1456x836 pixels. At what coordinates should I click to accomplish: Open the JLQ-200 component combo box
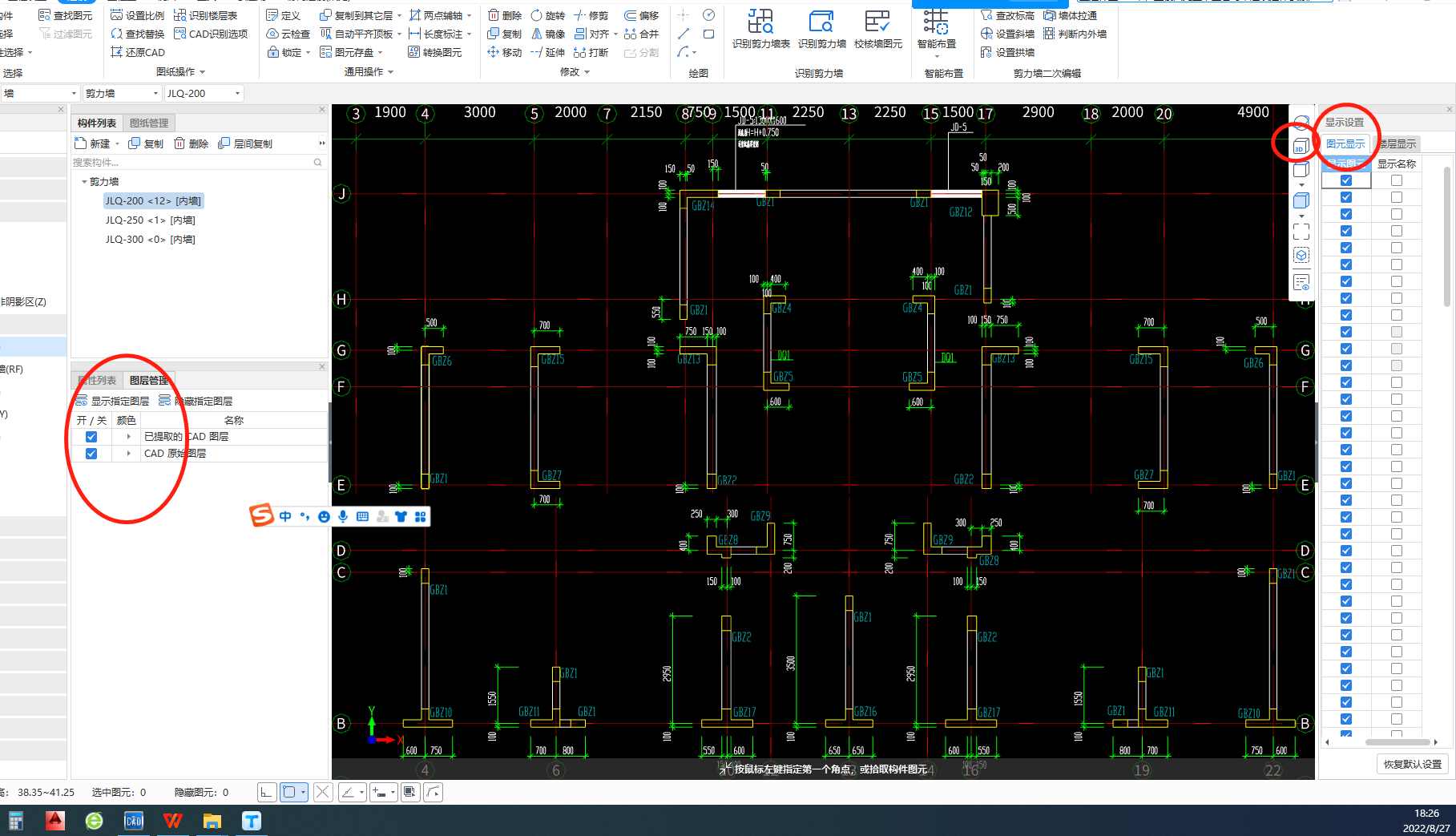point(204,93)
